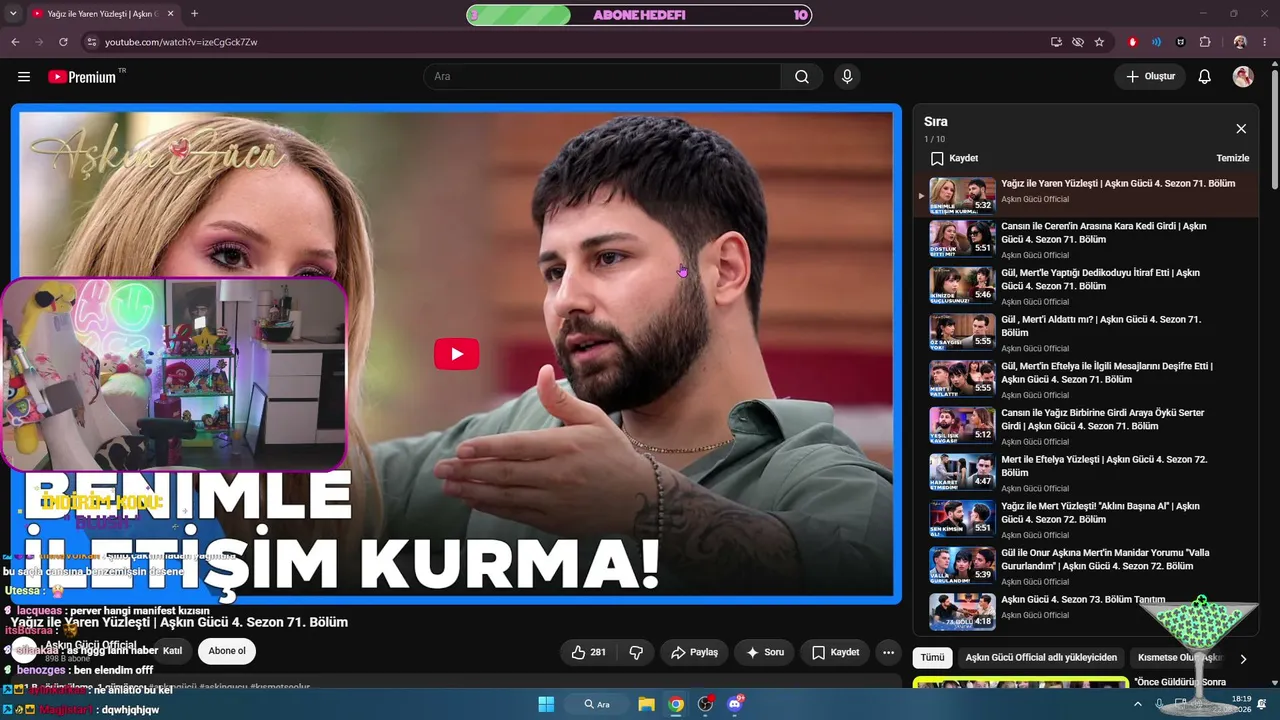Like the video with 281 likes
Viewport: 1280px width, 720px height.
(x=588, y=652)
